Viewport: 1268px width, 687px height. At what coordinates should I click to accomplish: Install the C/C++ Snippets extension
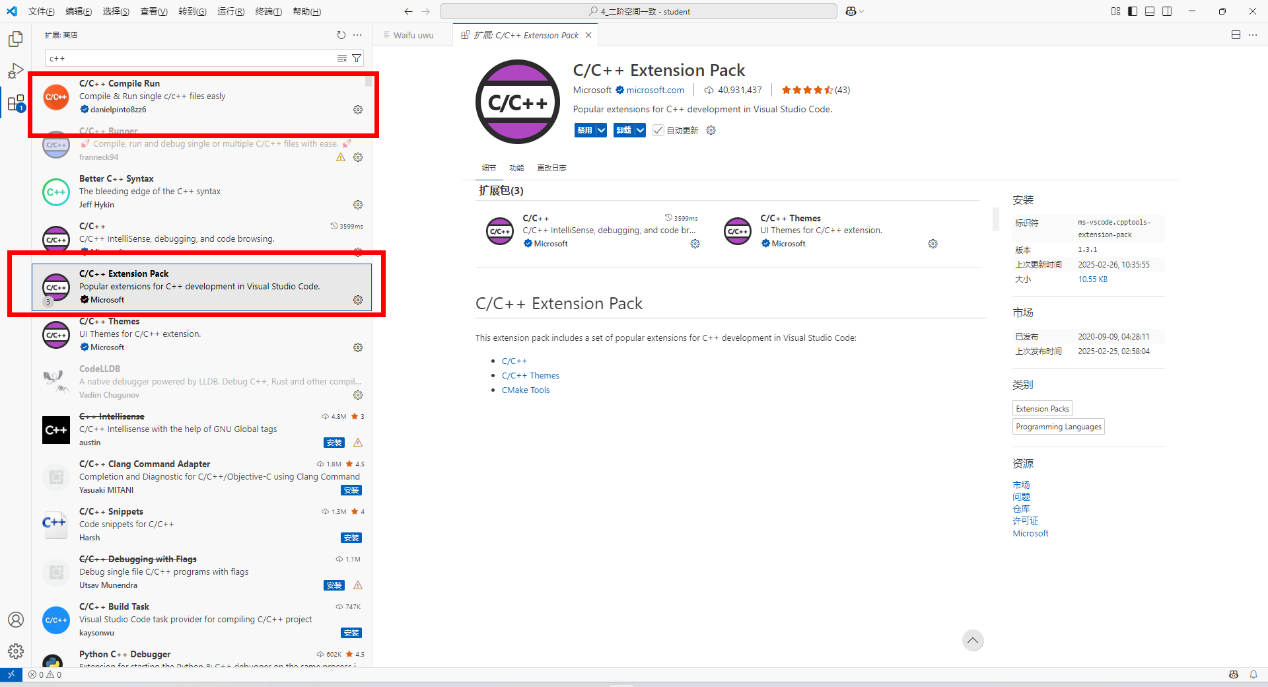point(351,538)
